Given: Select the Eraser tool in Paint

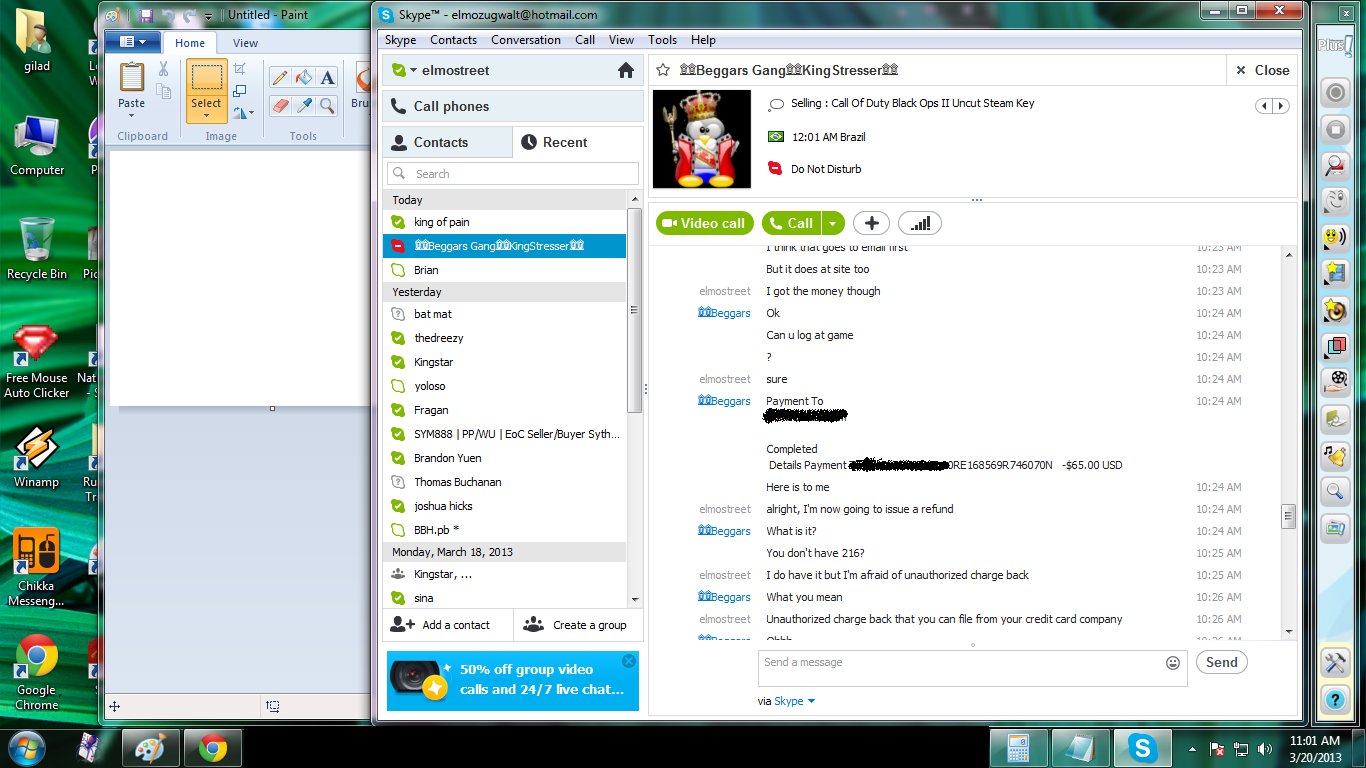Looking at the screenshot, I should (280, 105).
